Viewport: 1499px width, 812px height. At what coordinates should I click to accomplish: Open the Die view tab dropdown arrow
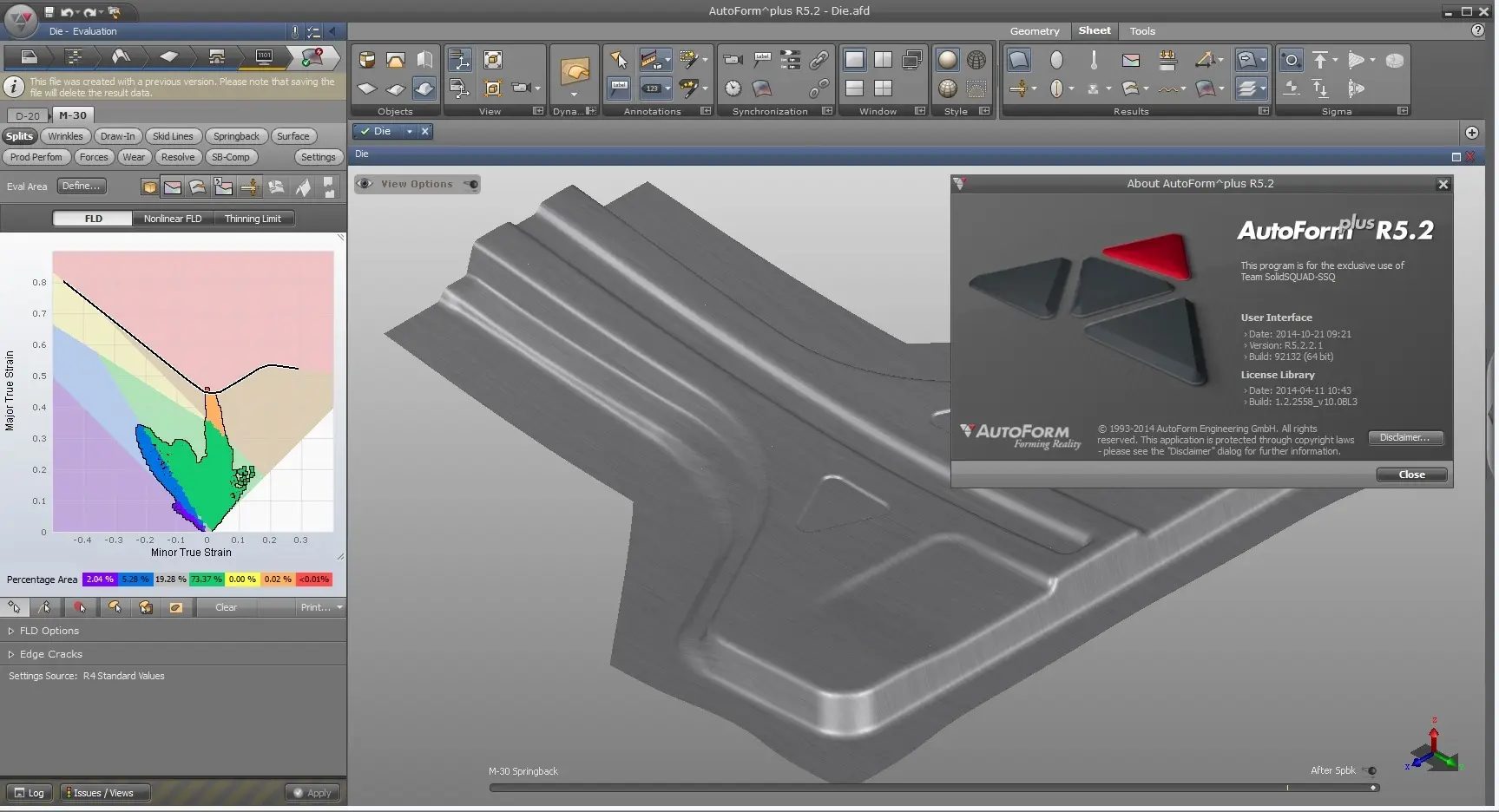(410, 132)
